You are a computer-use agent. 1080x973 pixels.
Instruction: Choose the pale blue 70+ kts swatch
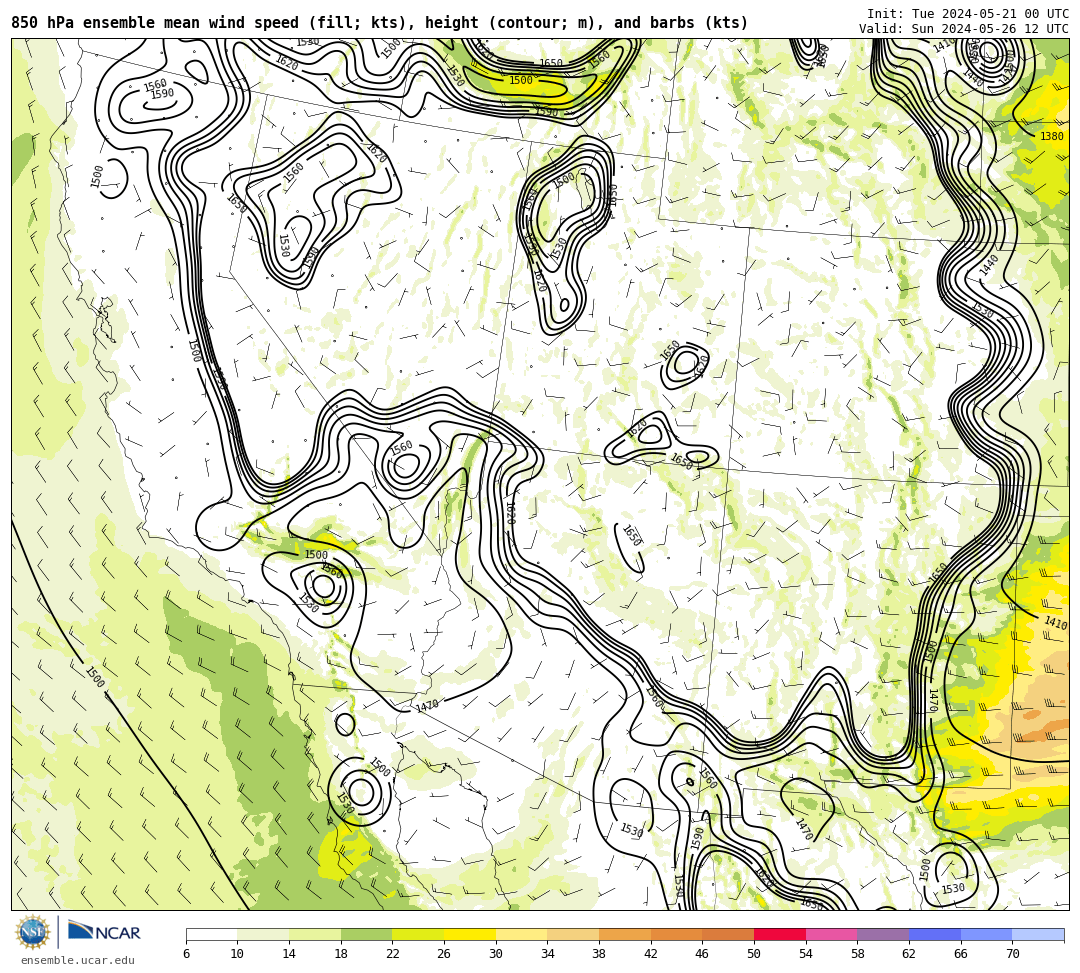[x=1038, y=934]
